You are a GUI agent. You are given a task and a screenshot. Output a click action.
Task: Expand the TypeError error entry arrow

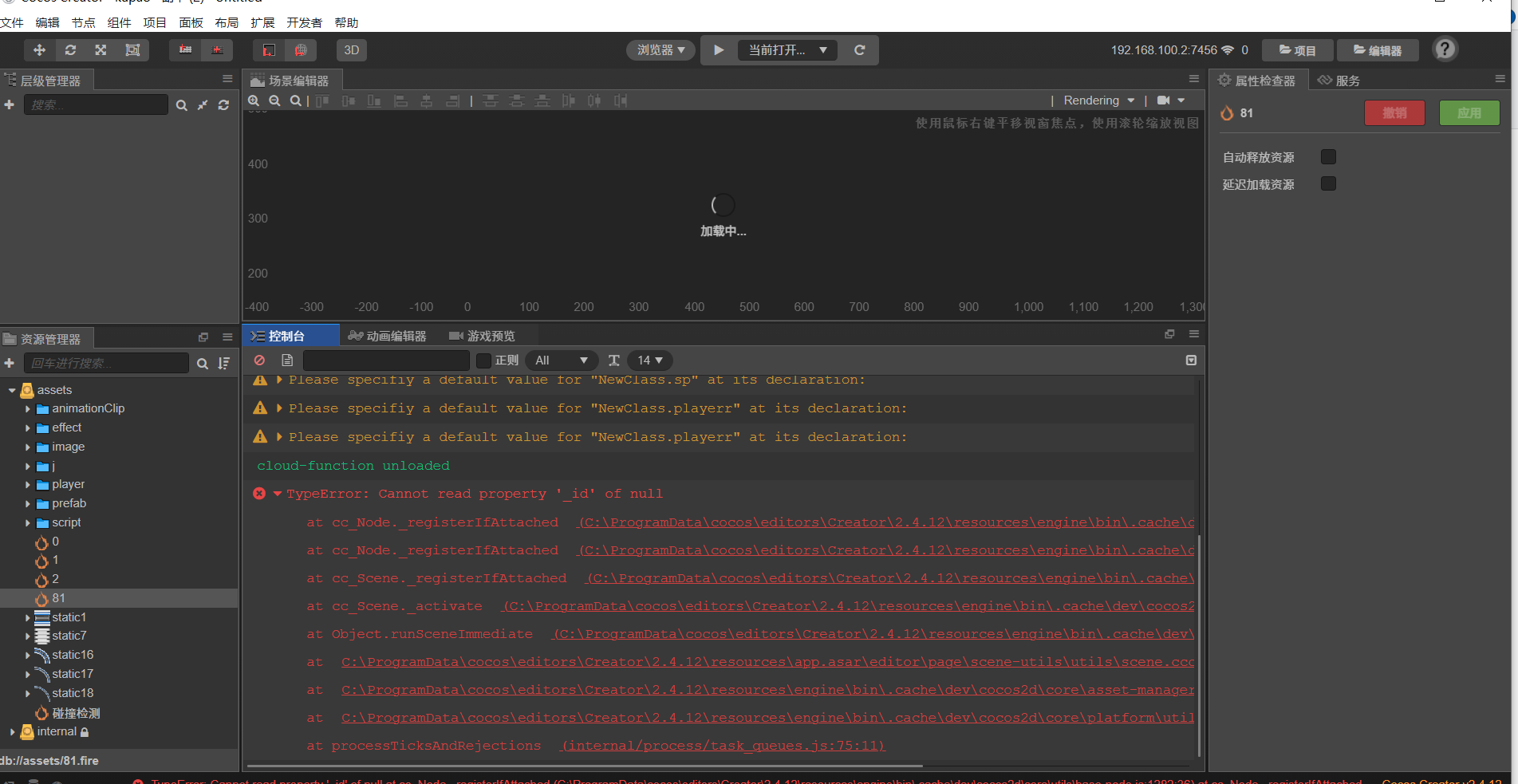278,494
